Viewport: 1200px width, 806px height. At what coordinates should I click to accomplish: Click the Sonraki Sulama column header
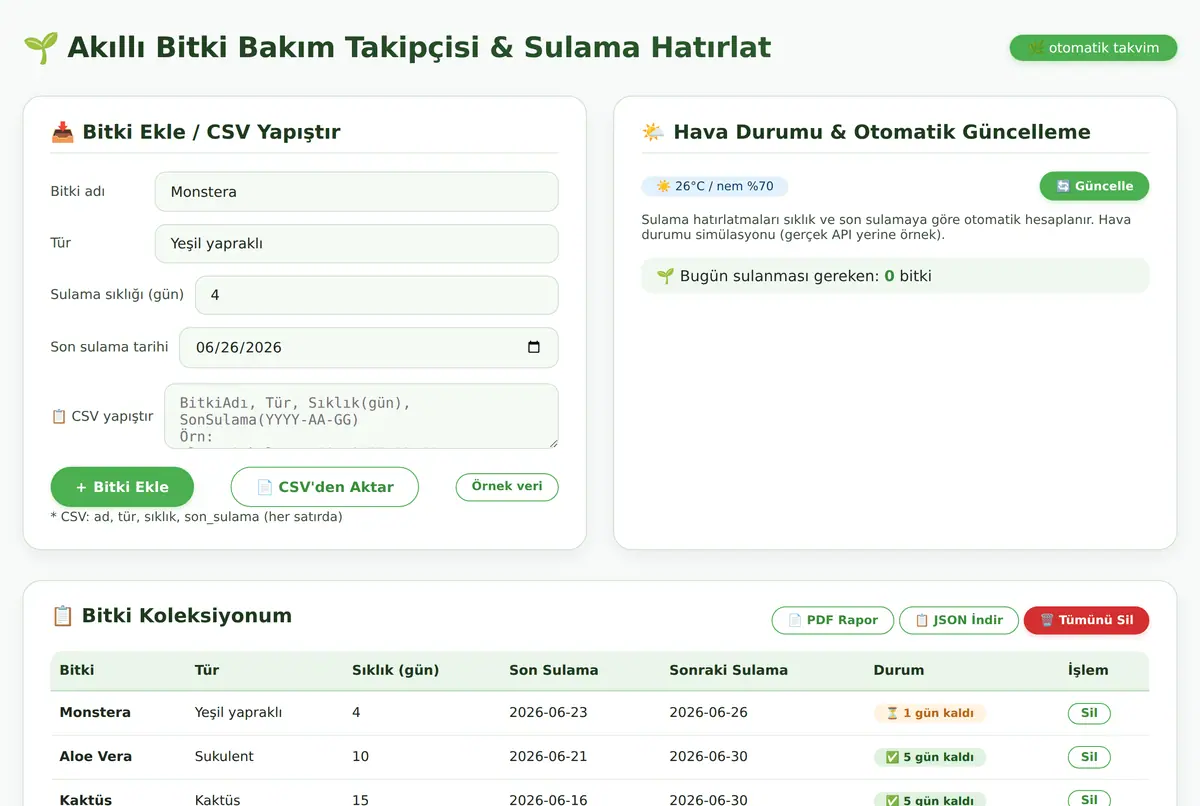point(728,670)
